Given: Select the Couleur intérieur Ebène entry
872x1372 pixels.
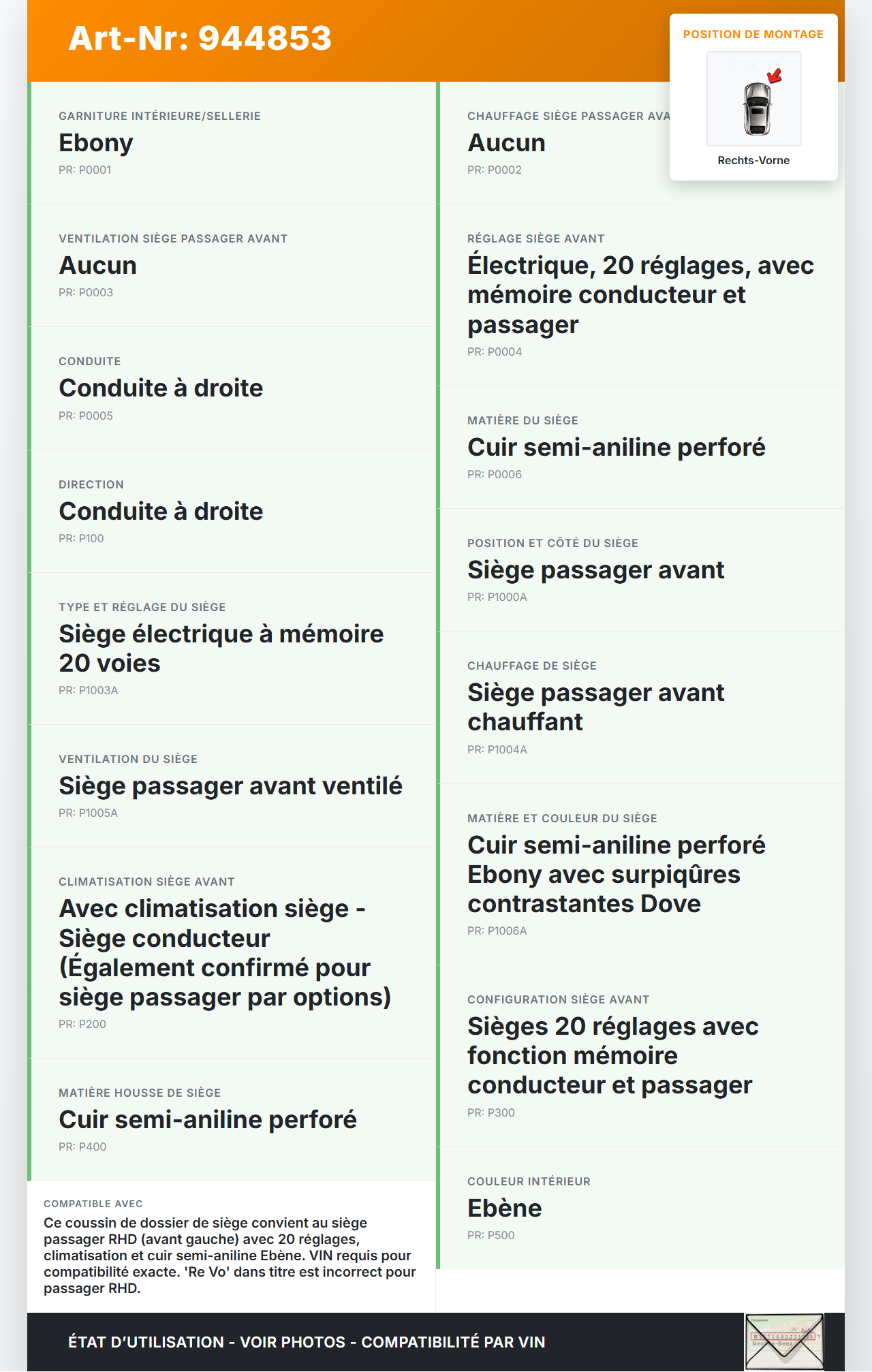Looking at the screenshot, I should (504, 1209).
